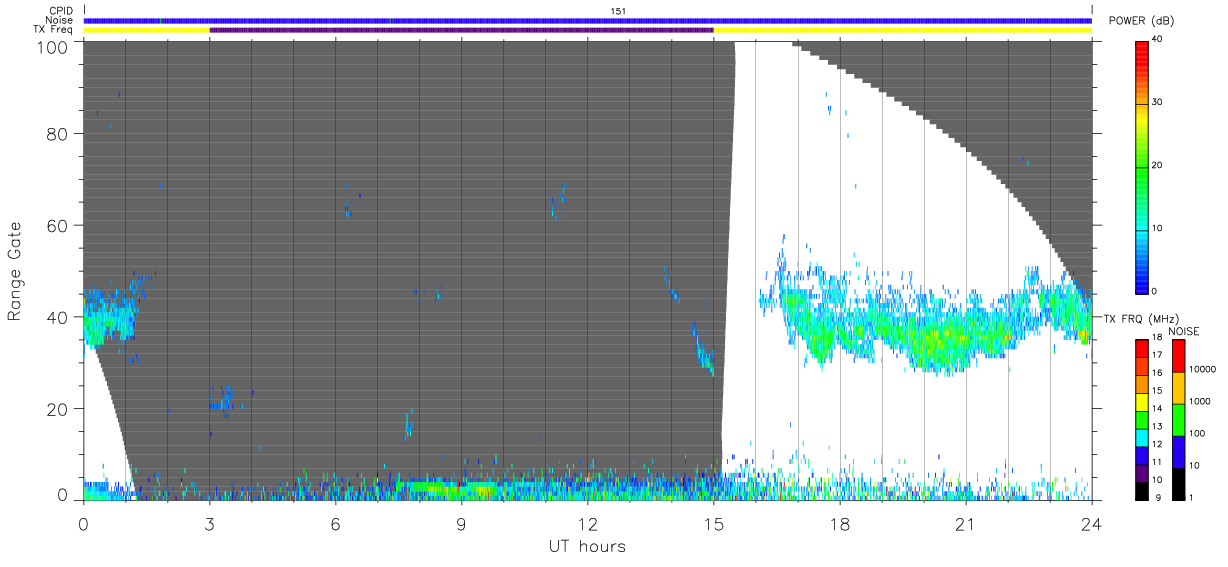Click the CPID value 151
Screen dimensions: 1228x567
(x=618, y=11)
